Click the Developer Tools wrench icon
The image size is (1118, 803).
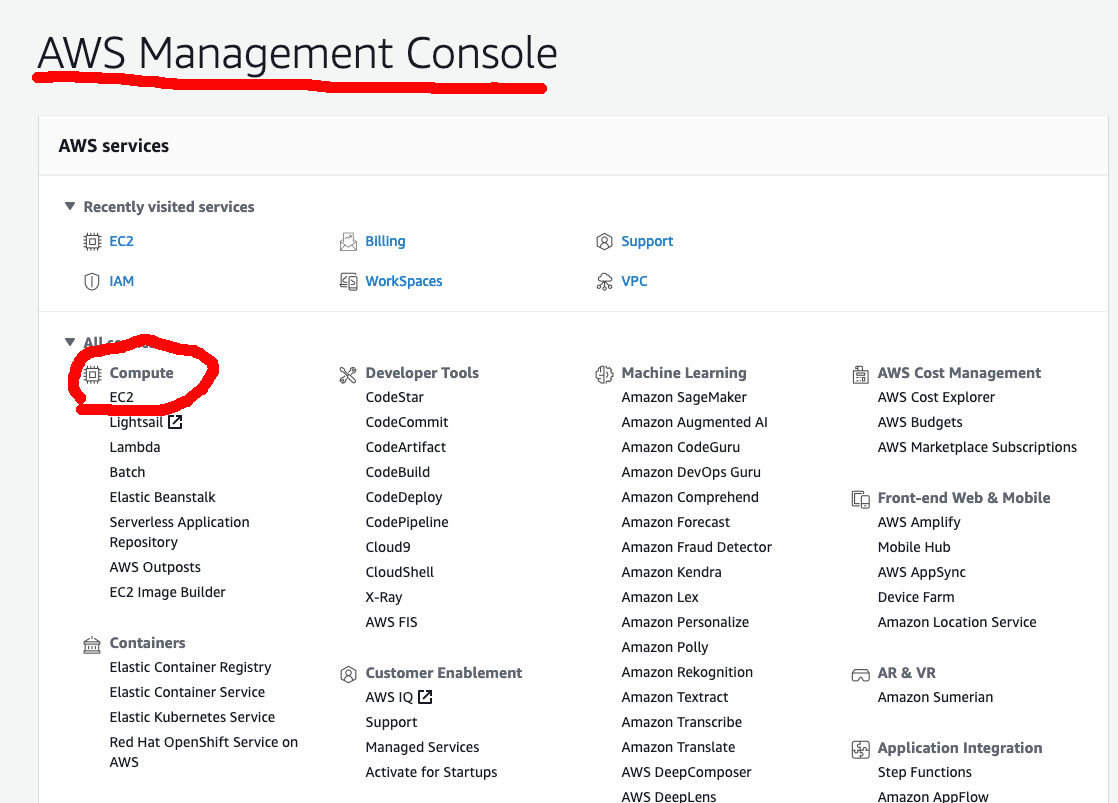[348, 374]
